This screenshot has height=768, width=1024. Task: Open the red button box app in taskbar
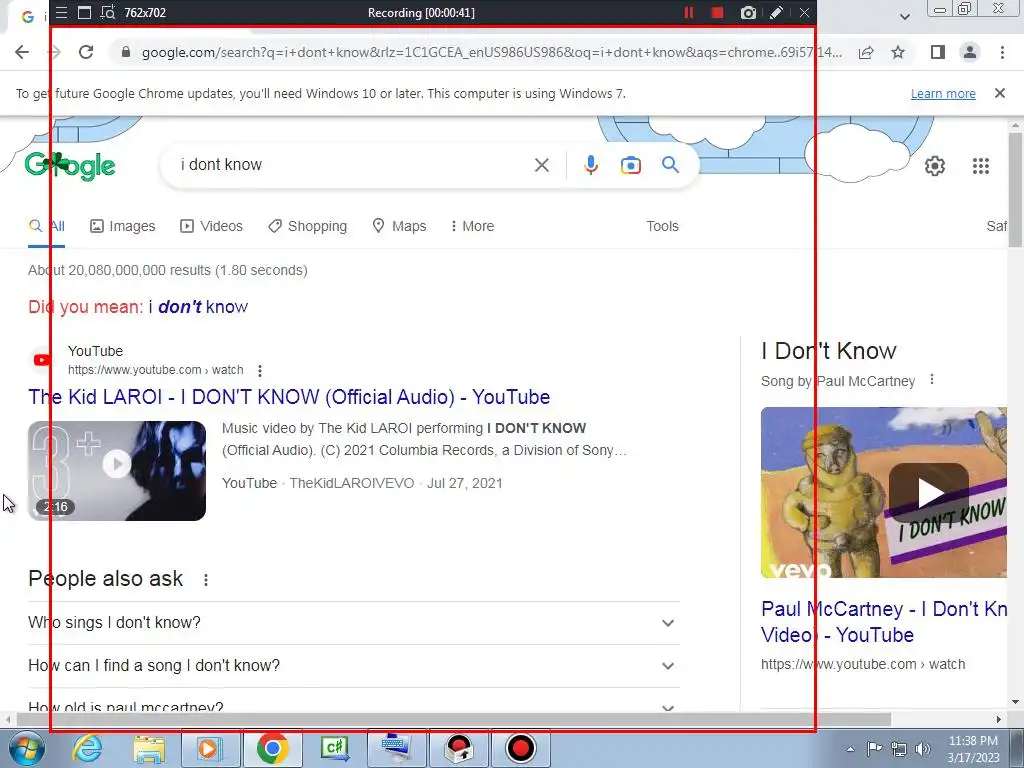(458, 748)
